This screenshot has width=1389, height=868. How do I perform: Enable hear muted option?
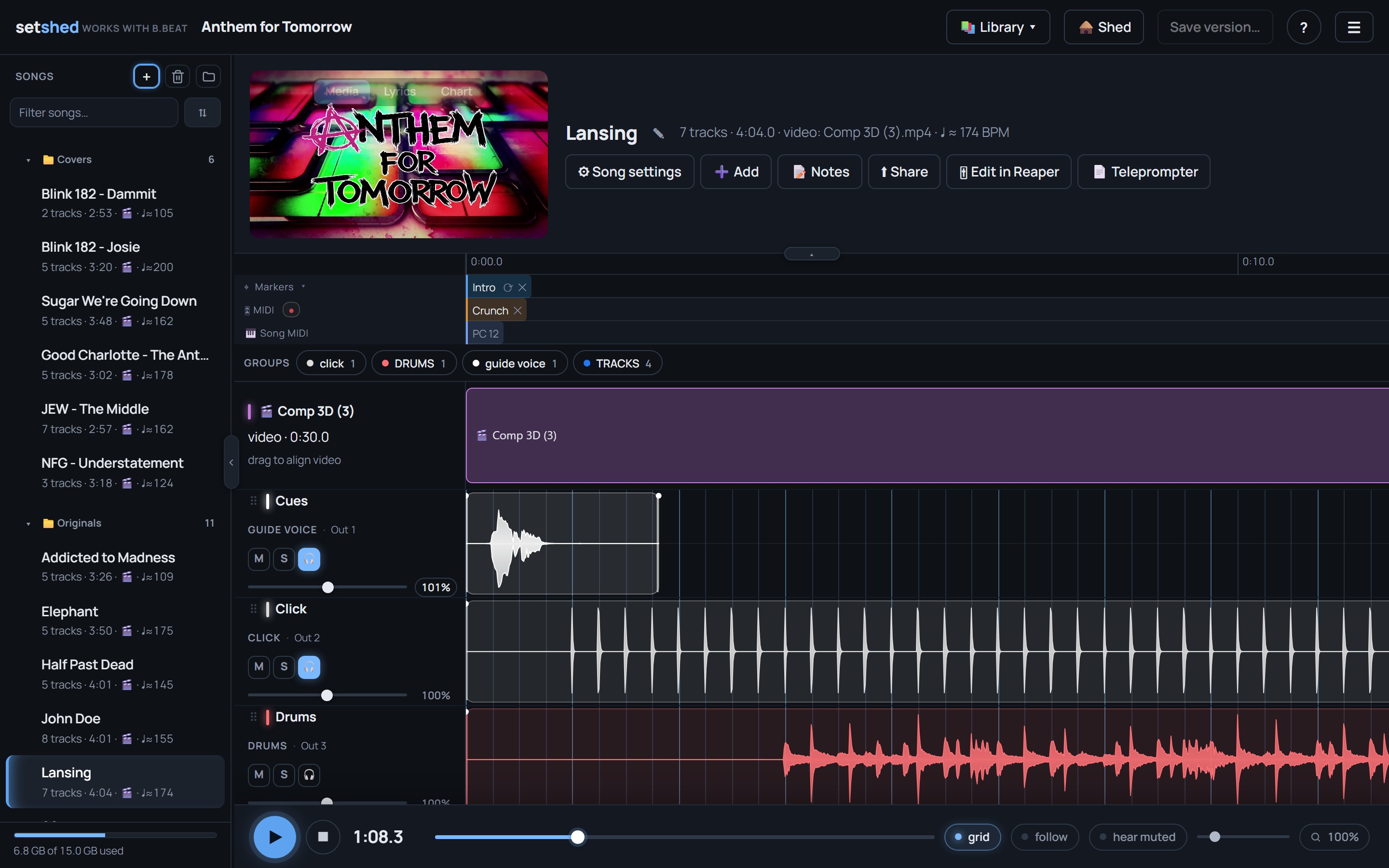[x=1138, y=837]
